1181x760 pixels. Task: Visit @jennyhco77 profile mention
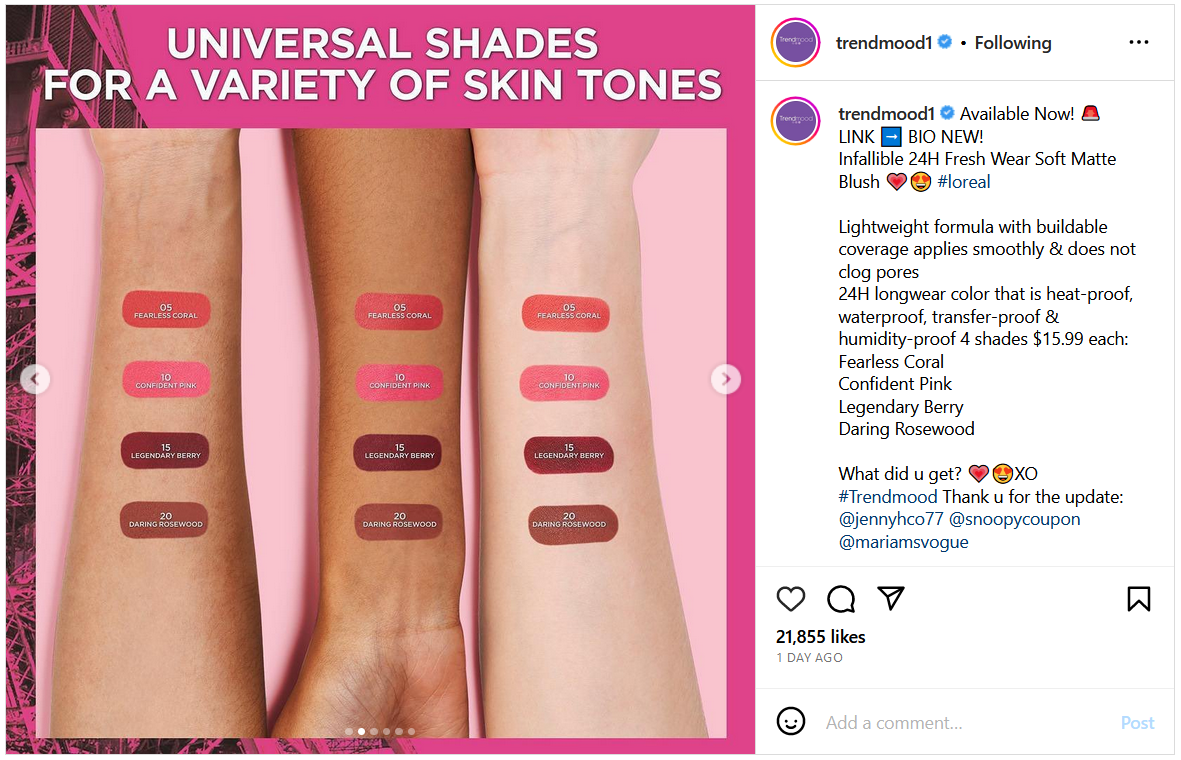[x=890, y=519]
